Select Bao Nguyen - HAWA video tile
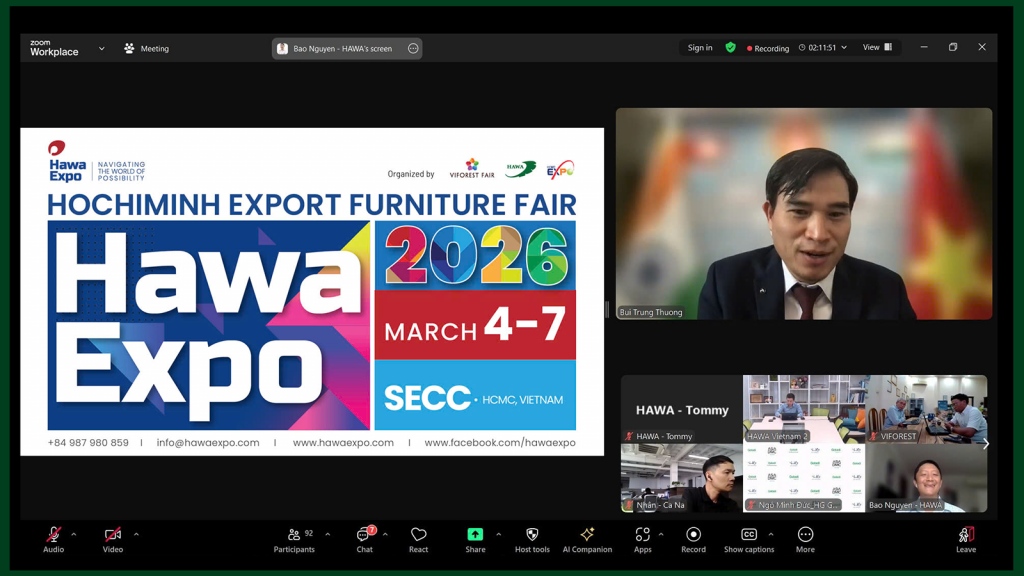Viewport: 1024px width, 576px height. pyautogui.click(x=926, y=478)
